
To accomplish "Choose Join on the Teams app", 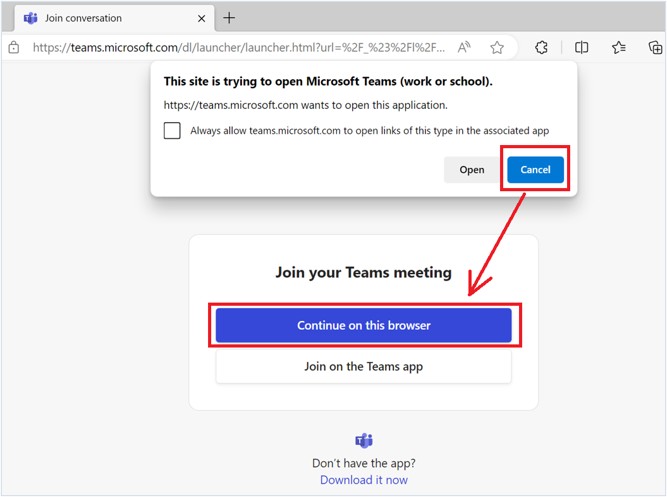I will coord(364,366).
